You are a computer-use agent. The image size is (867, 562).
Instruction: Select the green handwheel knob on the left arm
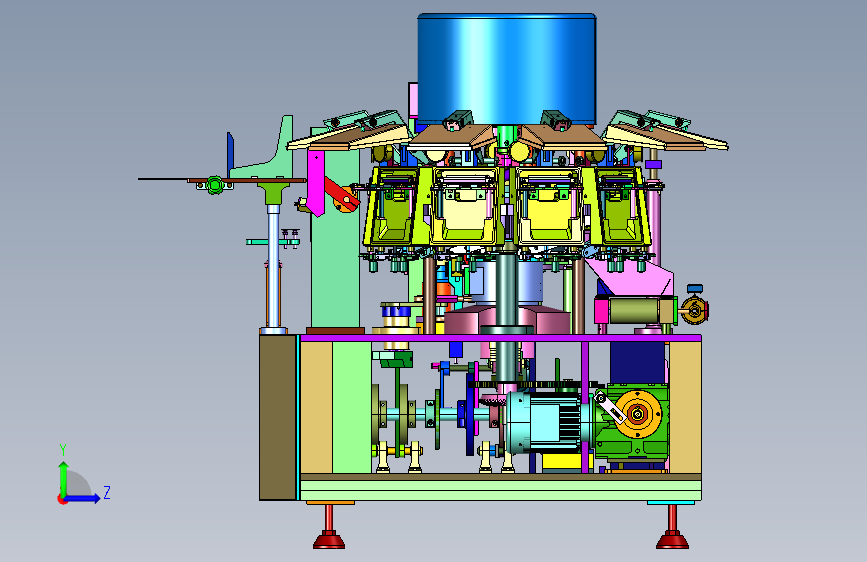[215, 184]
